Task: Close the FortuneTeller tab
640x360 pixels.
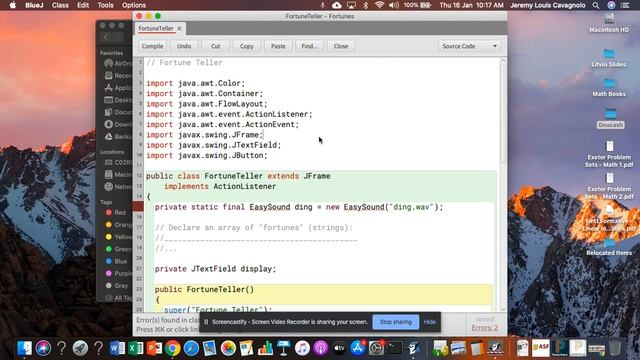Action: point(179,29)
